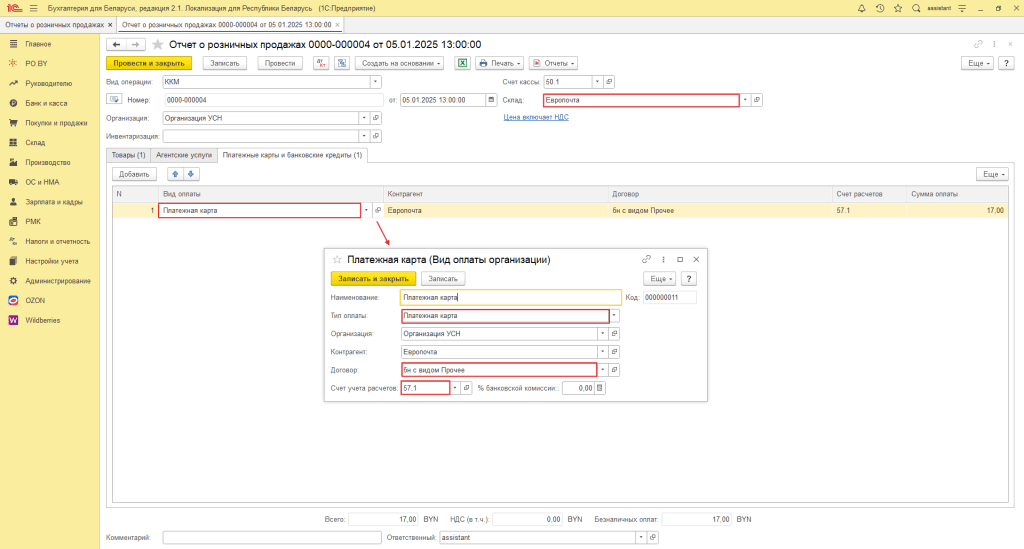Move table row up
Screen dimensions: 1024x549
(x=175, y=174)
